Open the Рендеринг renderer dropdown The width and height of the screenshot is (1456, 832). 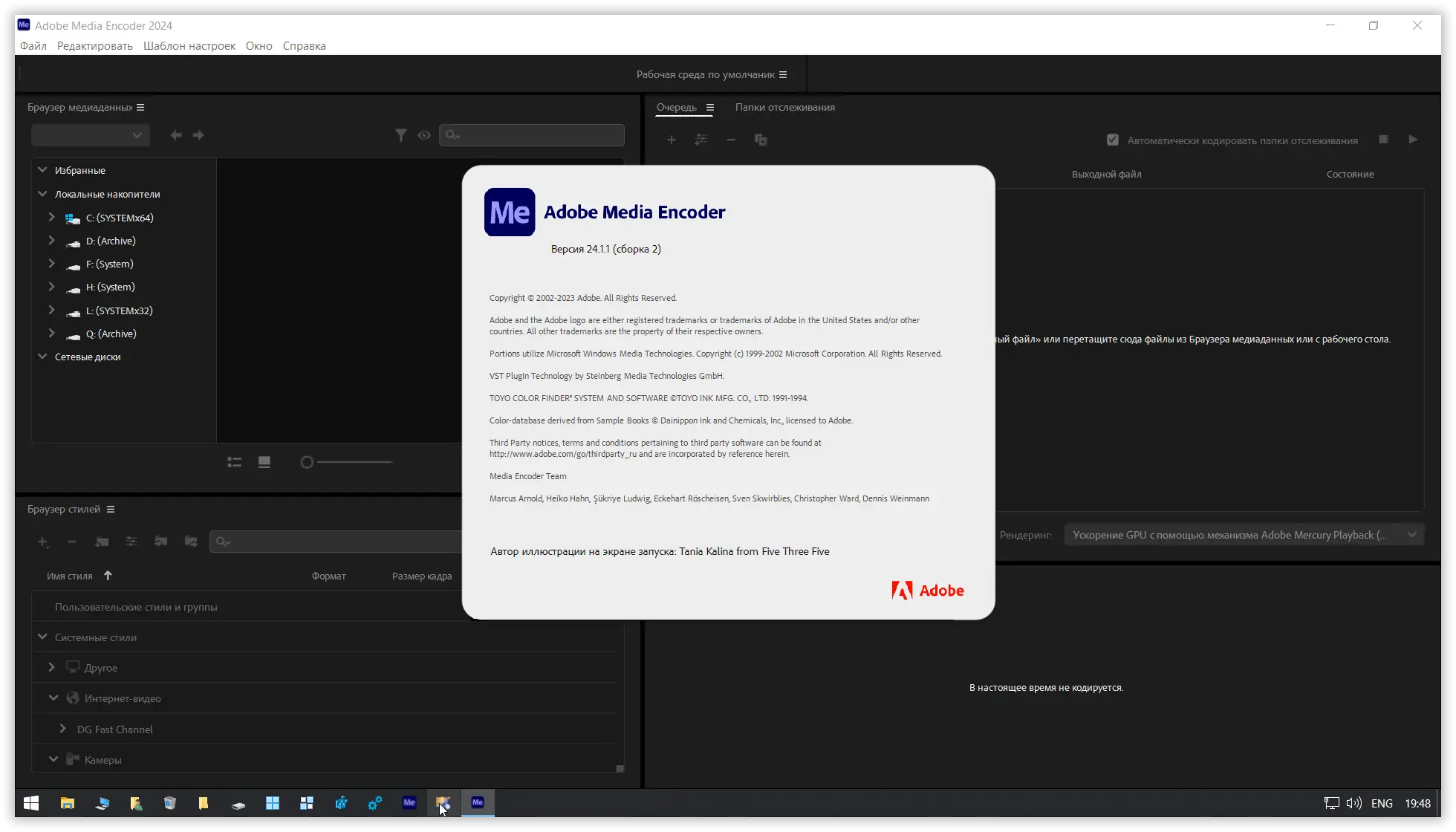coord(1244,535)
